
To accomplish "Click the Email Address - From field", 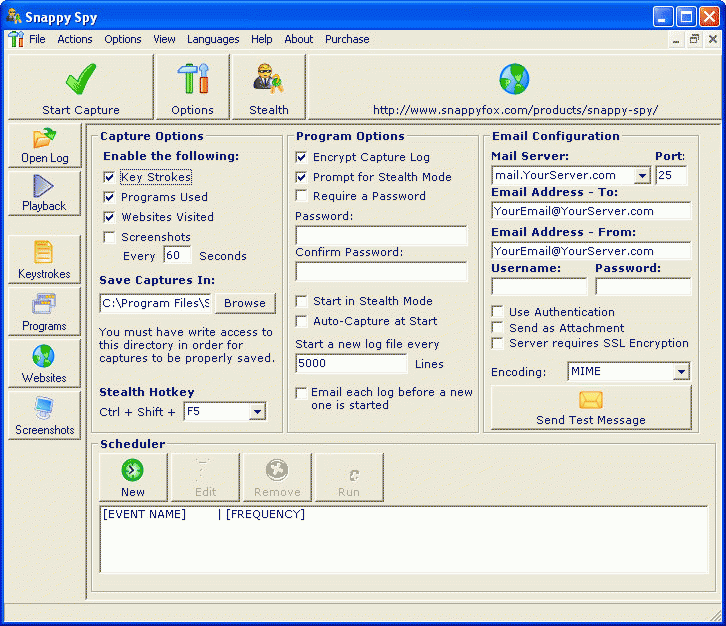I will pyautogui.click(x=591, y=251).
